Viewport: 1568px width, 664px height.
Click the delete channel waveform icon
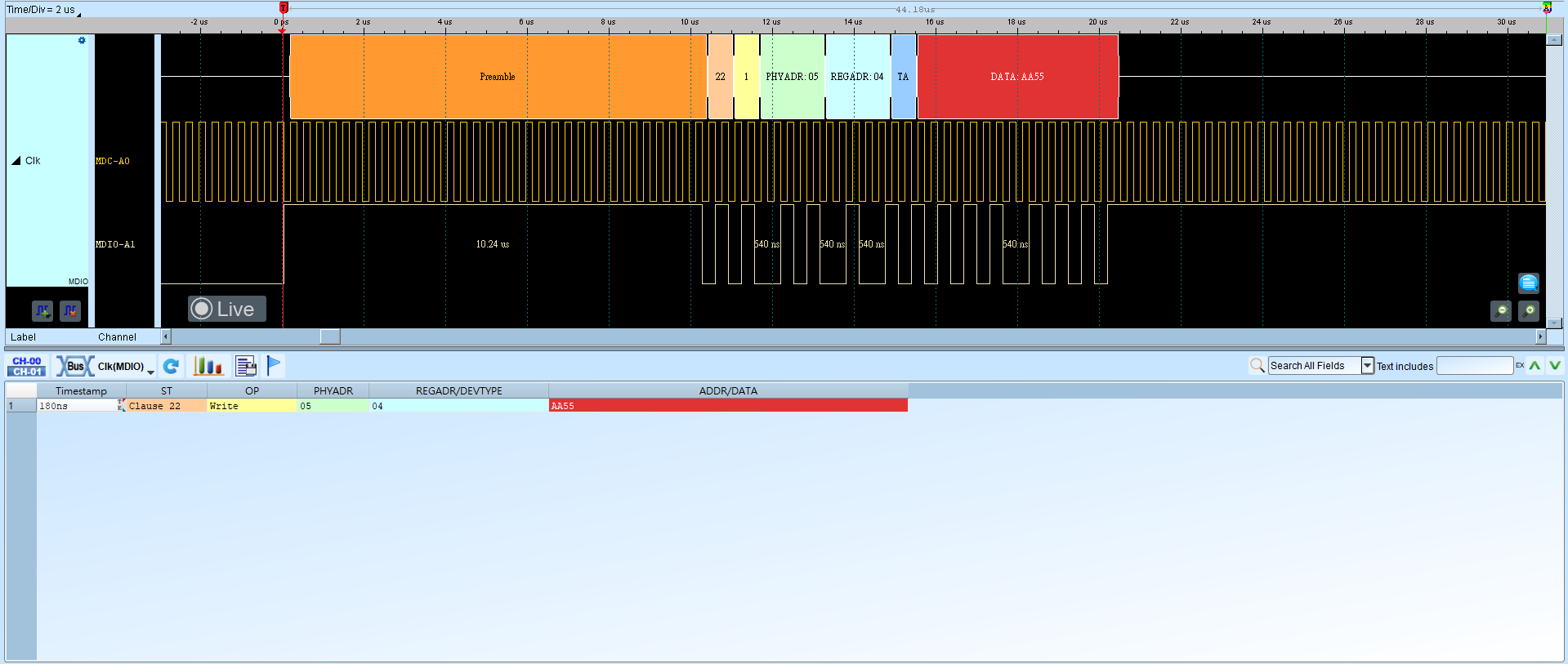70,311
